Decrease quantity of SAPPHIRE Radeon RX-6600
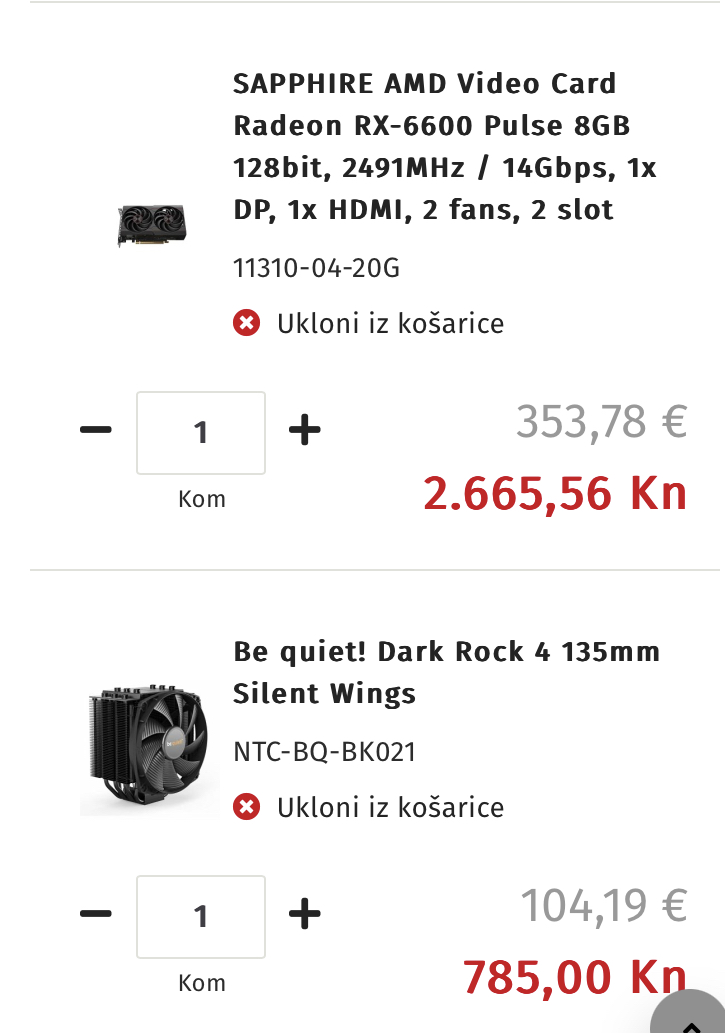 point(96,431)
